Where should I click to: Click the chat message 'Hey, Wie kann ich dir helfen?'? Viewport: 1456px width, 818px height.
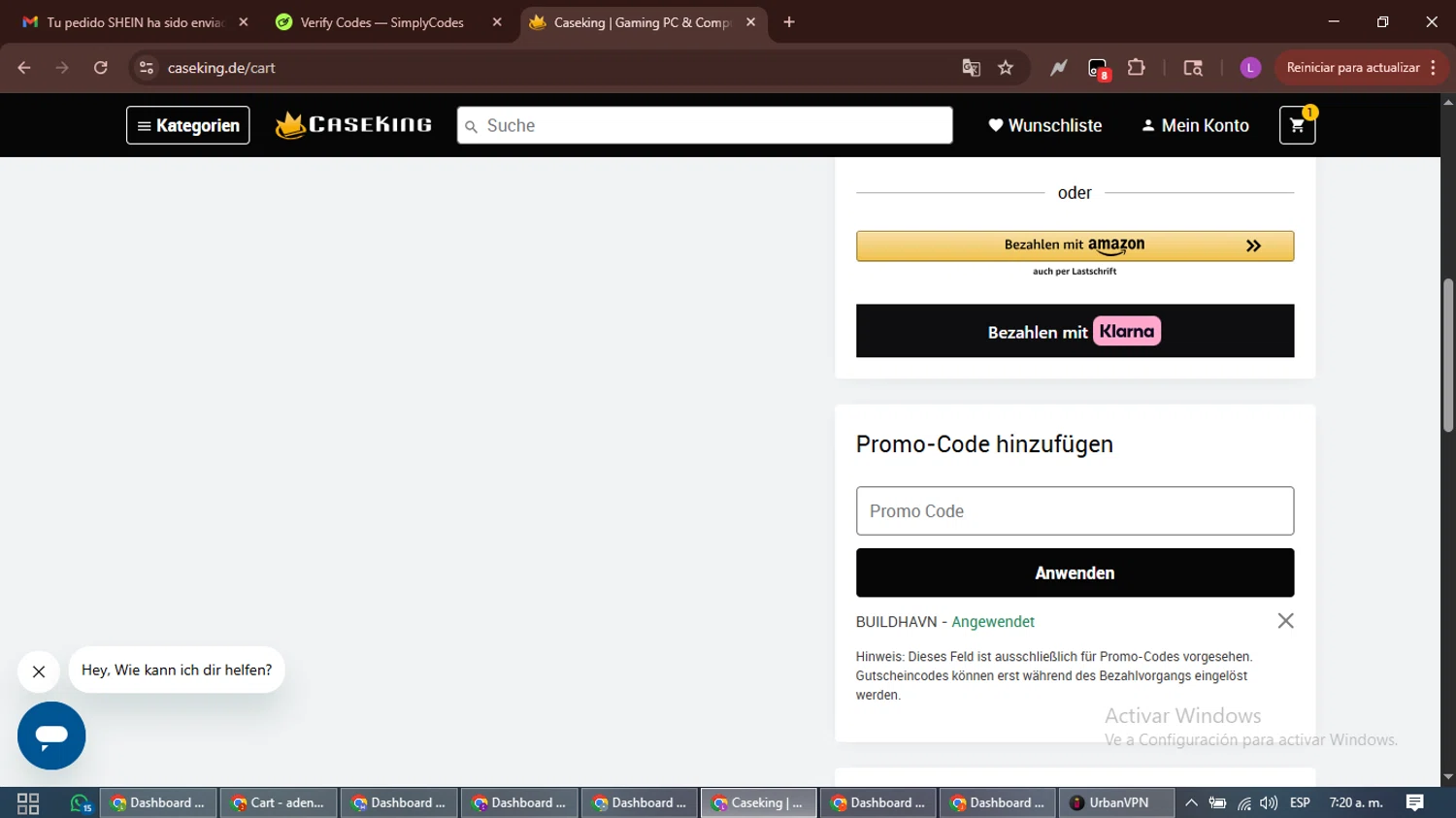(x=177, y=670)
